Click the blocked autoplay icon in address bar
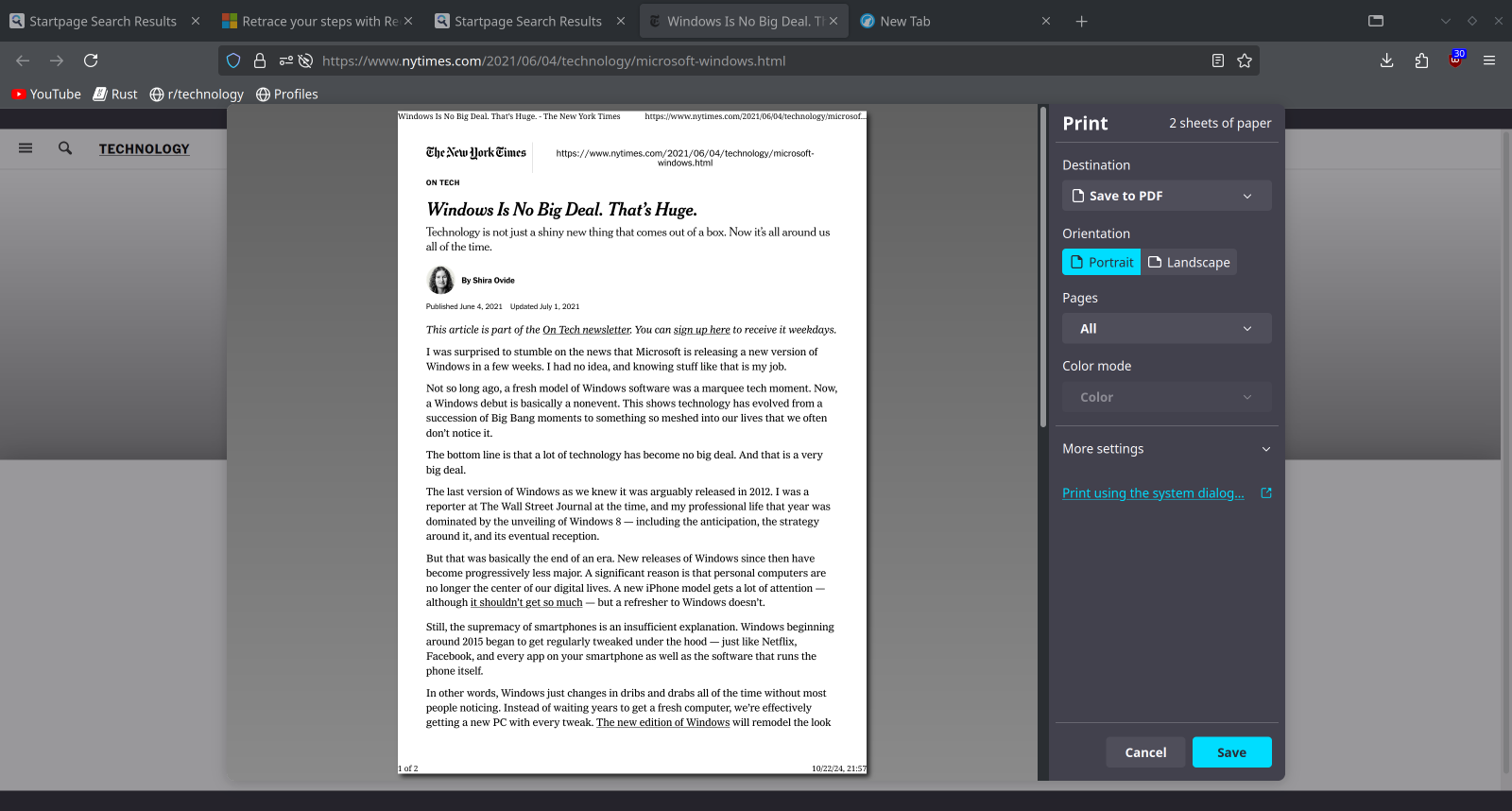This screenshot has width=1512, height=811. pyautogui.click(x=305, y=60)
